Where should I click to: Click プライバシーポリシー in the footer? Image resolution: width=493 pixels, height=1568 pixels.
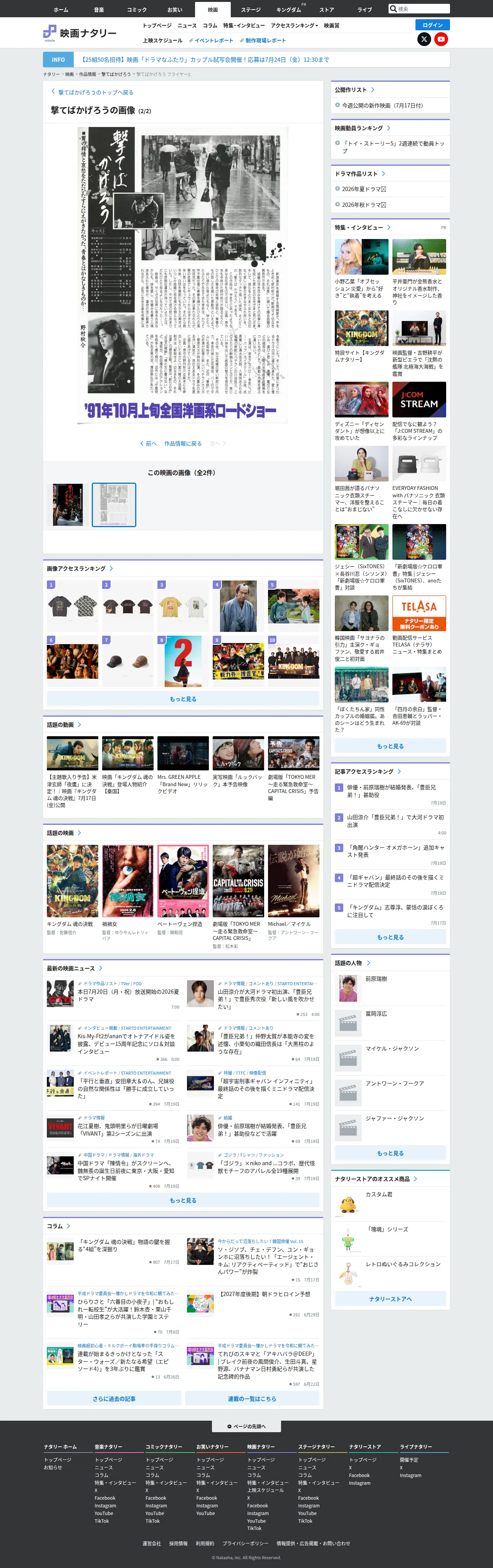click(245, 1543)
